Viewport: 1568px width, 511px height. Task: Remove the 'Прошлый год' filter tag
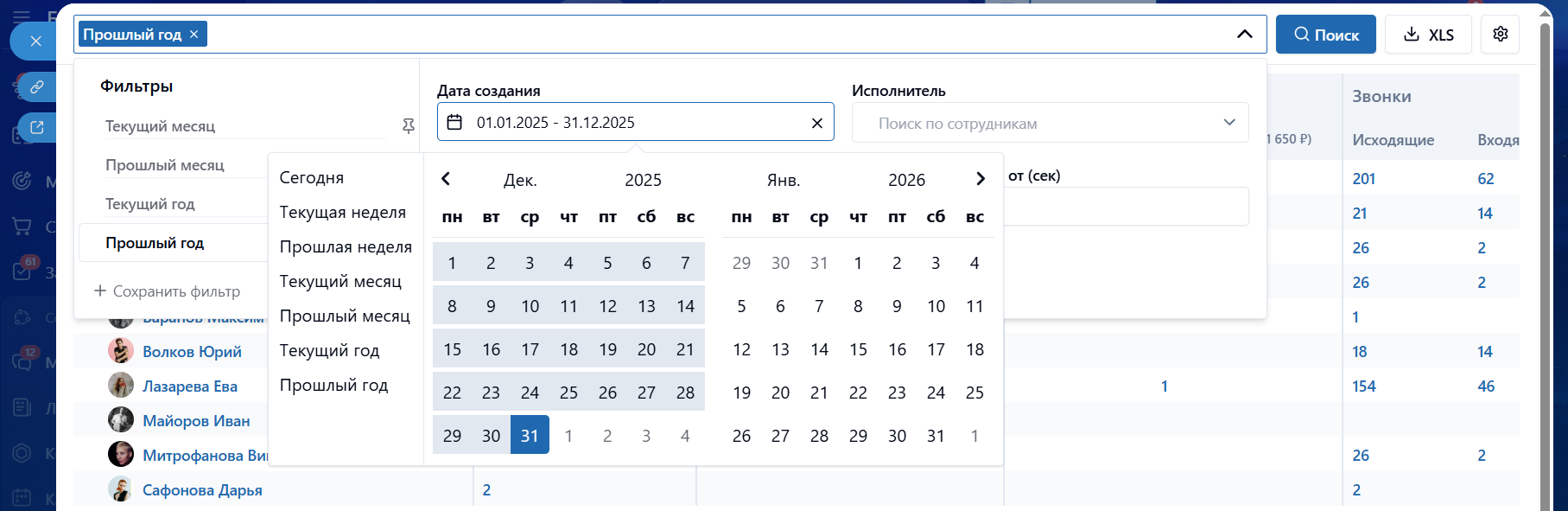(x=194, y=34)
